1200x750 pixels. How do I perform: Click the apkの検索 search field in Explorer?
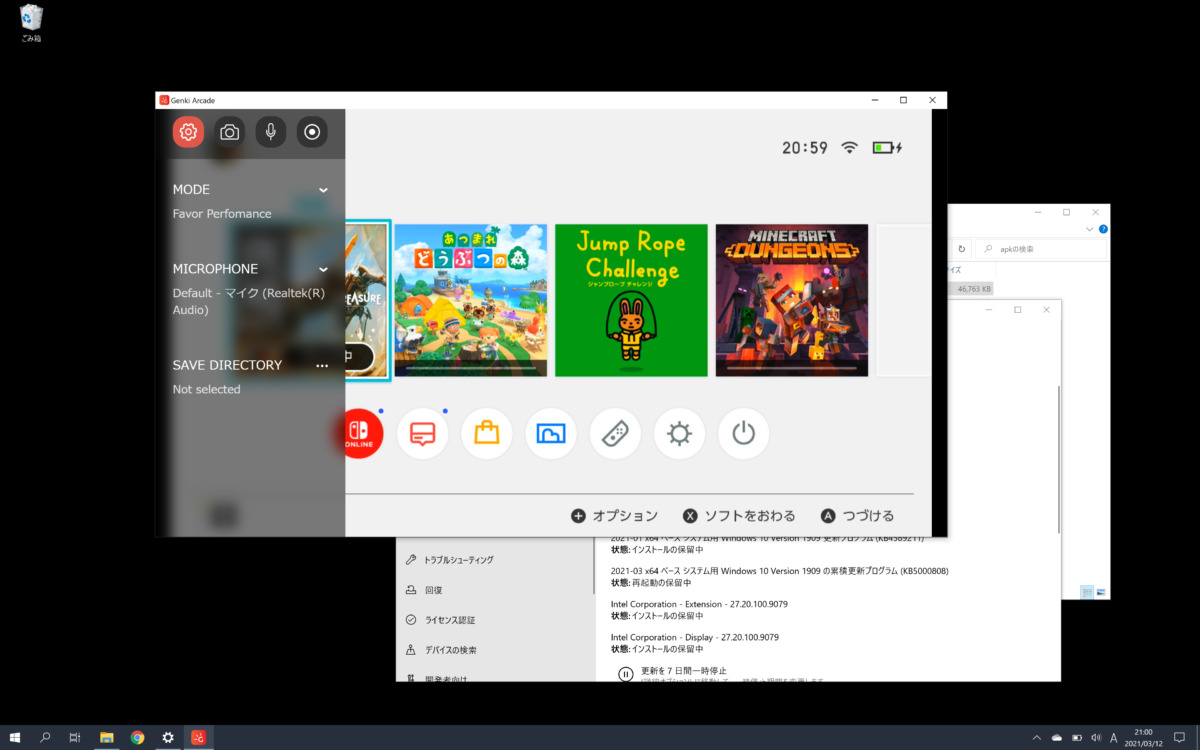(x=1042, y=249)
